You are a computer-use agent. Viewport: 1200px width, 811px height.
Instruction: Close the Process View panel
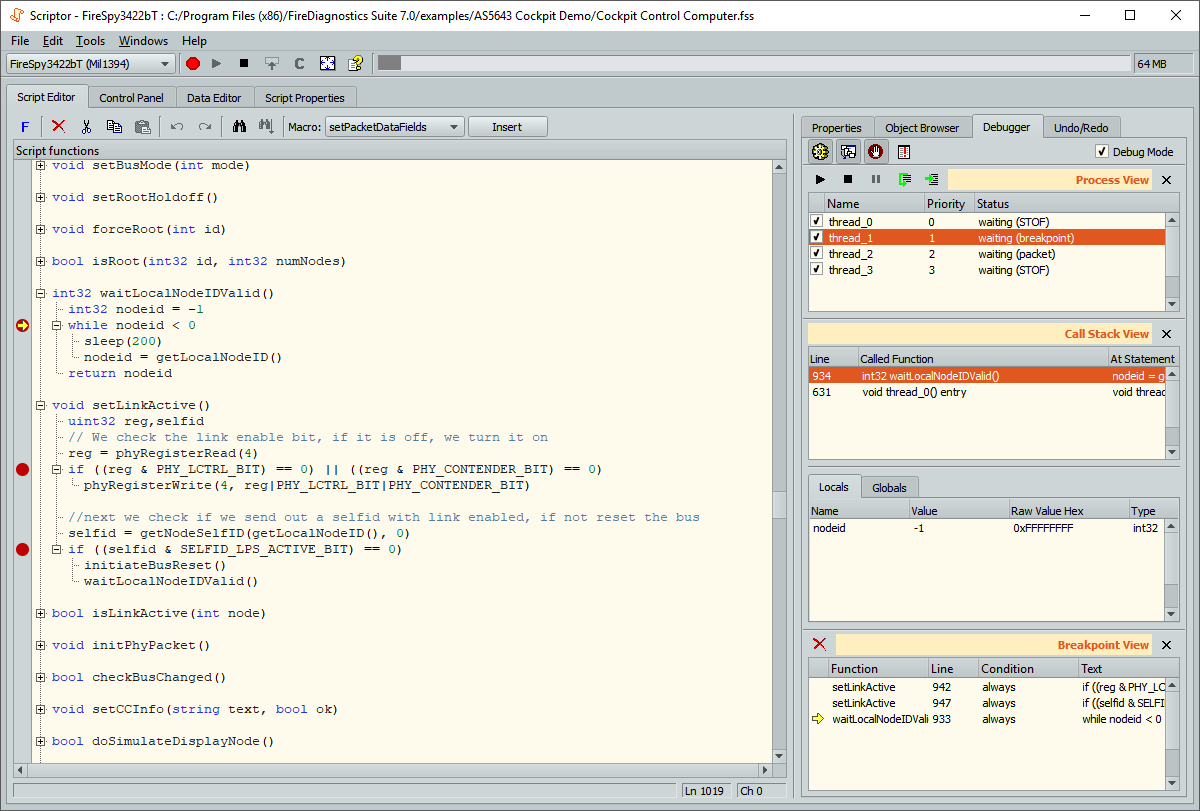pyautogui.click(x=1166, y=181)
